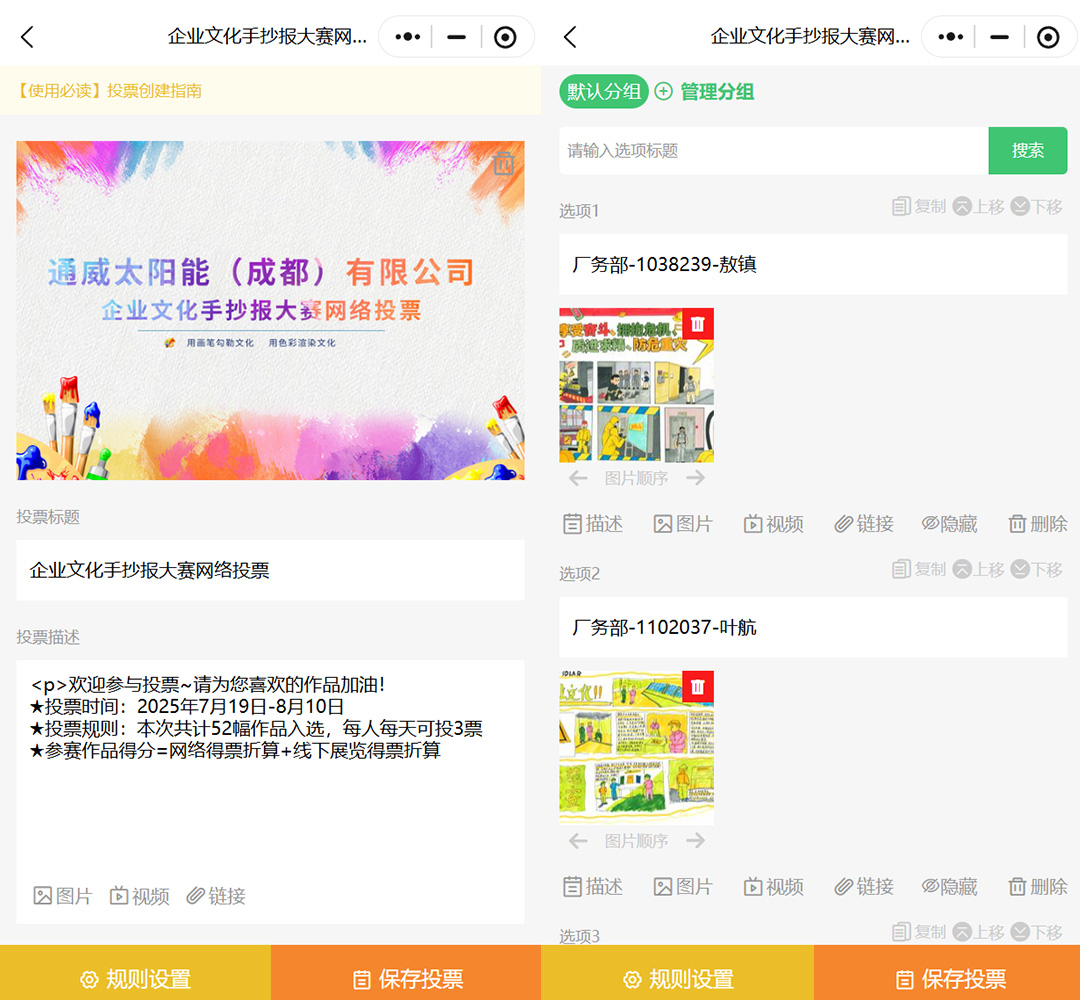This screenshot has height=1000, width=1080.
Task: Click the 通威太阳能 banner image
Action: point(270,310)
